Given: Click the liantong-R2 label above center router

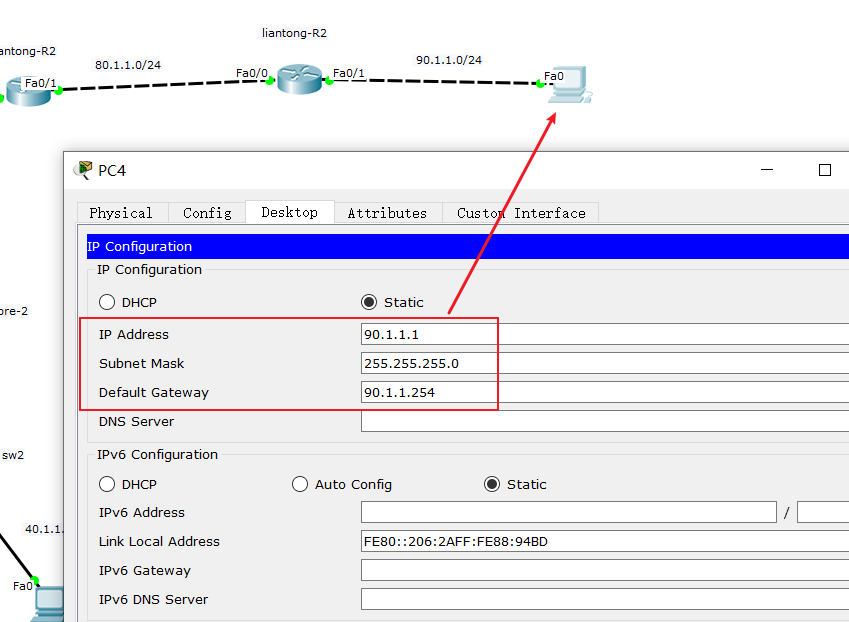Looking at the screenshot, I should (295, 33).
